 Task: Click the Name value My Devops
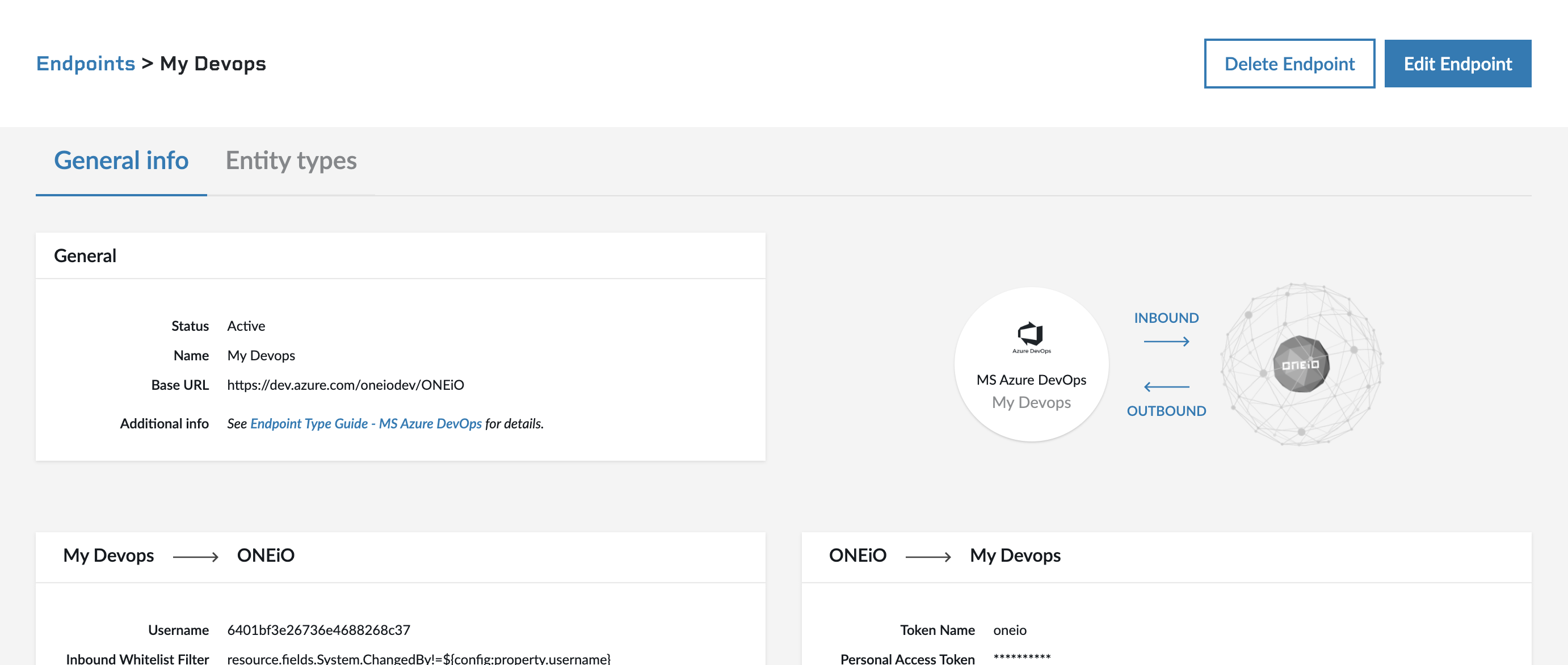click(x=261, y=355)
